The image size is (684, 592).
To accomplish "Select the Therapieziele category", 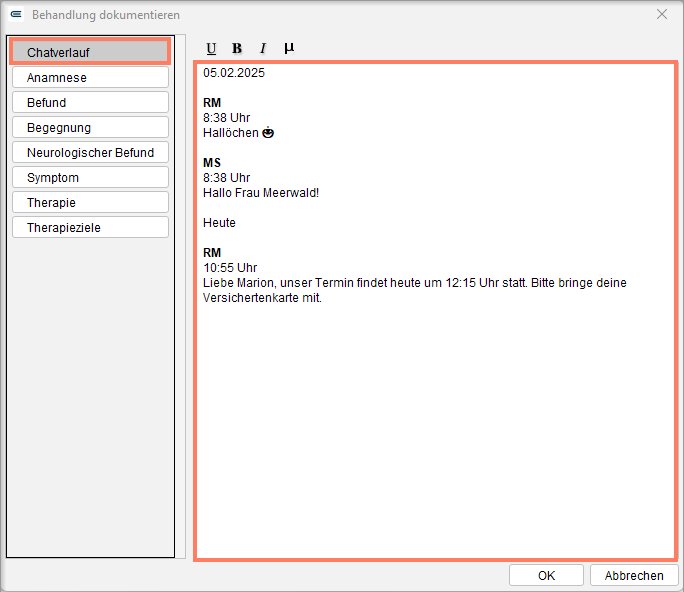I will [90, 227].
